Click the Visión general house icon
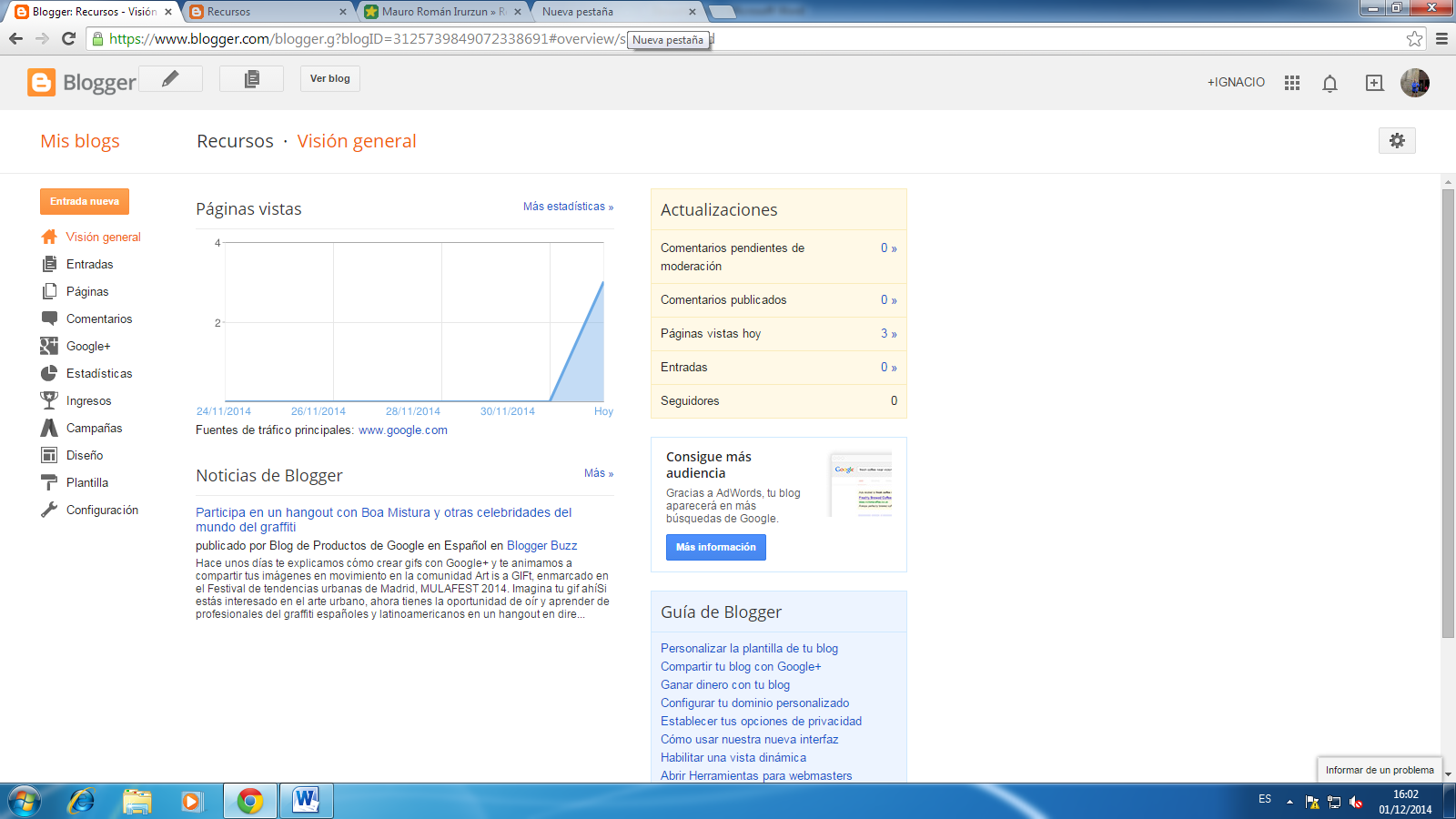 point(49,237)
